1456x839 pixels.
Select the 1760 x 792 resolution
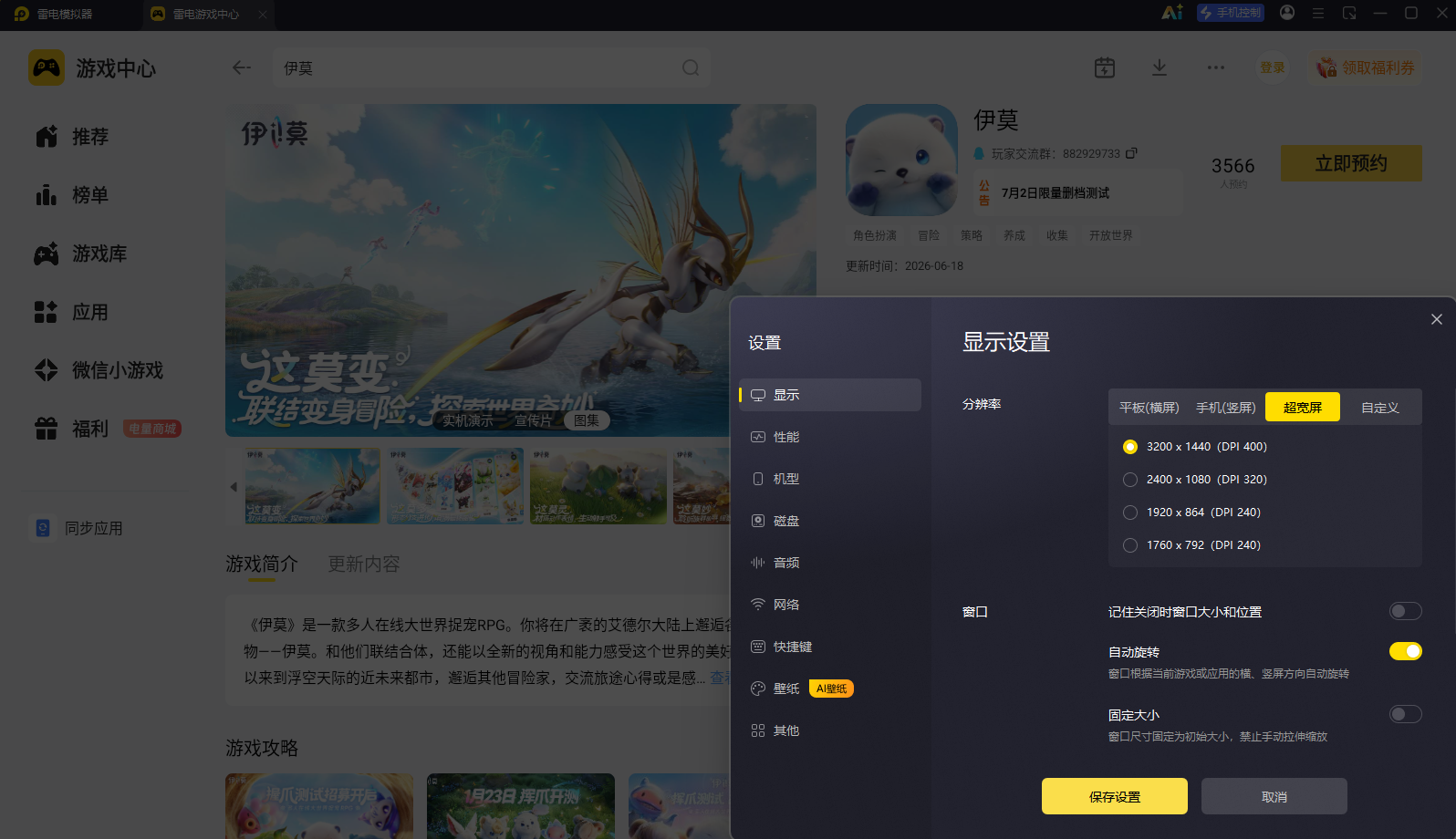tap(1130, 545)
